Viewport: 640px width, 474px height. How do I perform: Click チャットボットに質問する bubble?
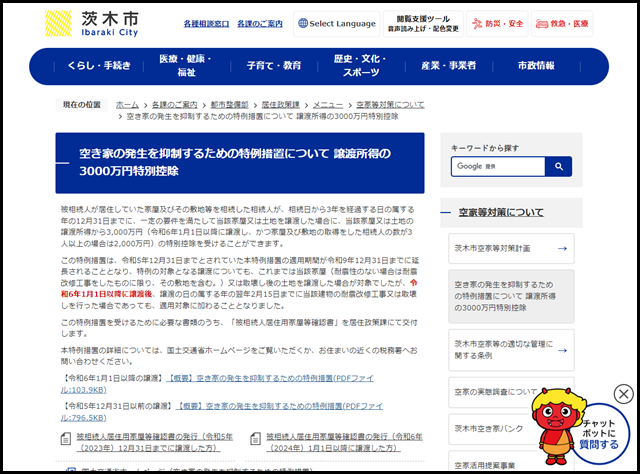point(599,434)
